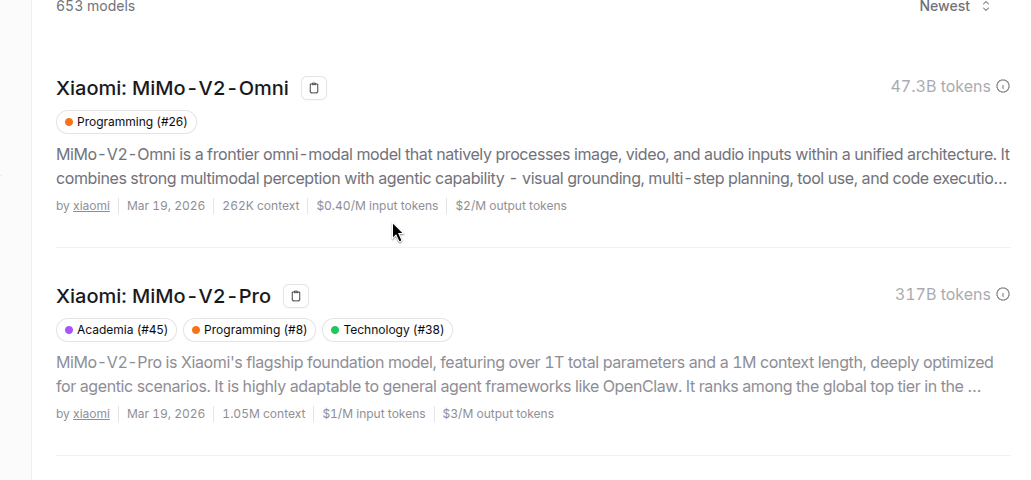The width and height of the screenshot is (1031, 480).
Task: Select the Programming (#26) category tag
Action: [126, 122]
